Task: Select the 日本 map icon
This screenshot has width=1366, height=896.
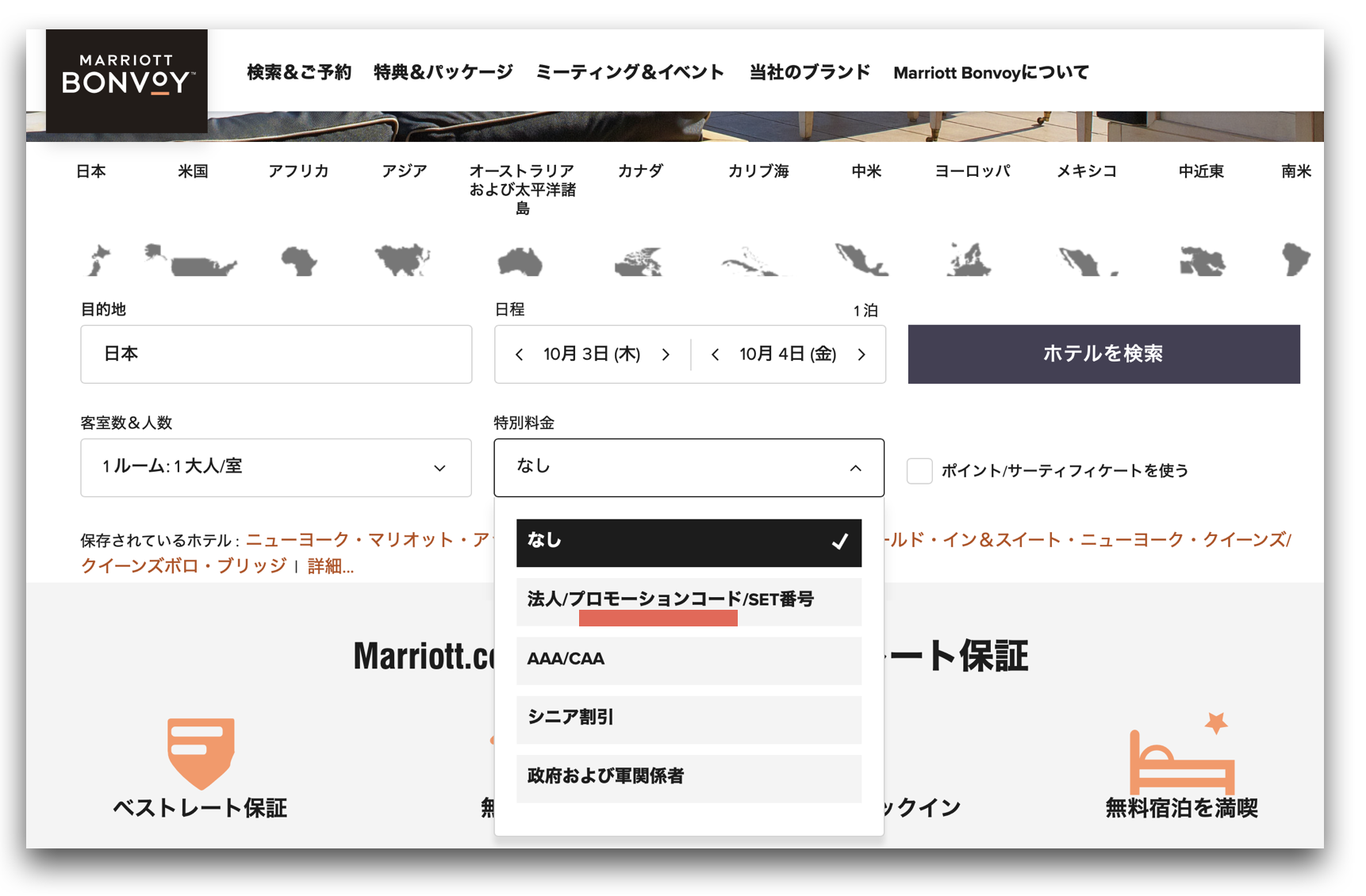Action: pyautogui.click(x=98, y=260)
